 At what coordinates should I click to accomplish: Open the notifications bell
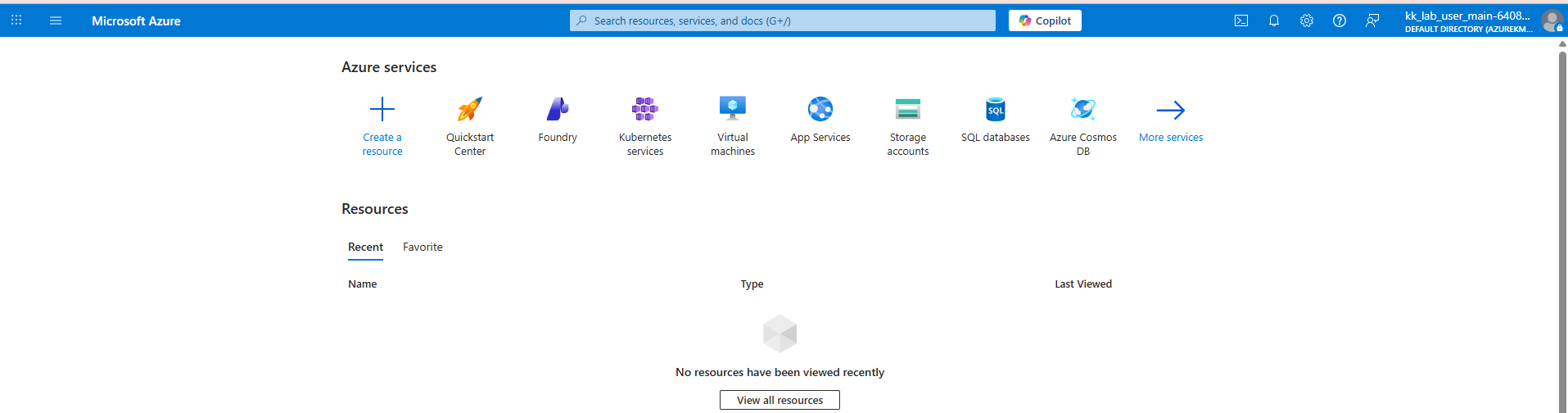(x=1274, y=20)
